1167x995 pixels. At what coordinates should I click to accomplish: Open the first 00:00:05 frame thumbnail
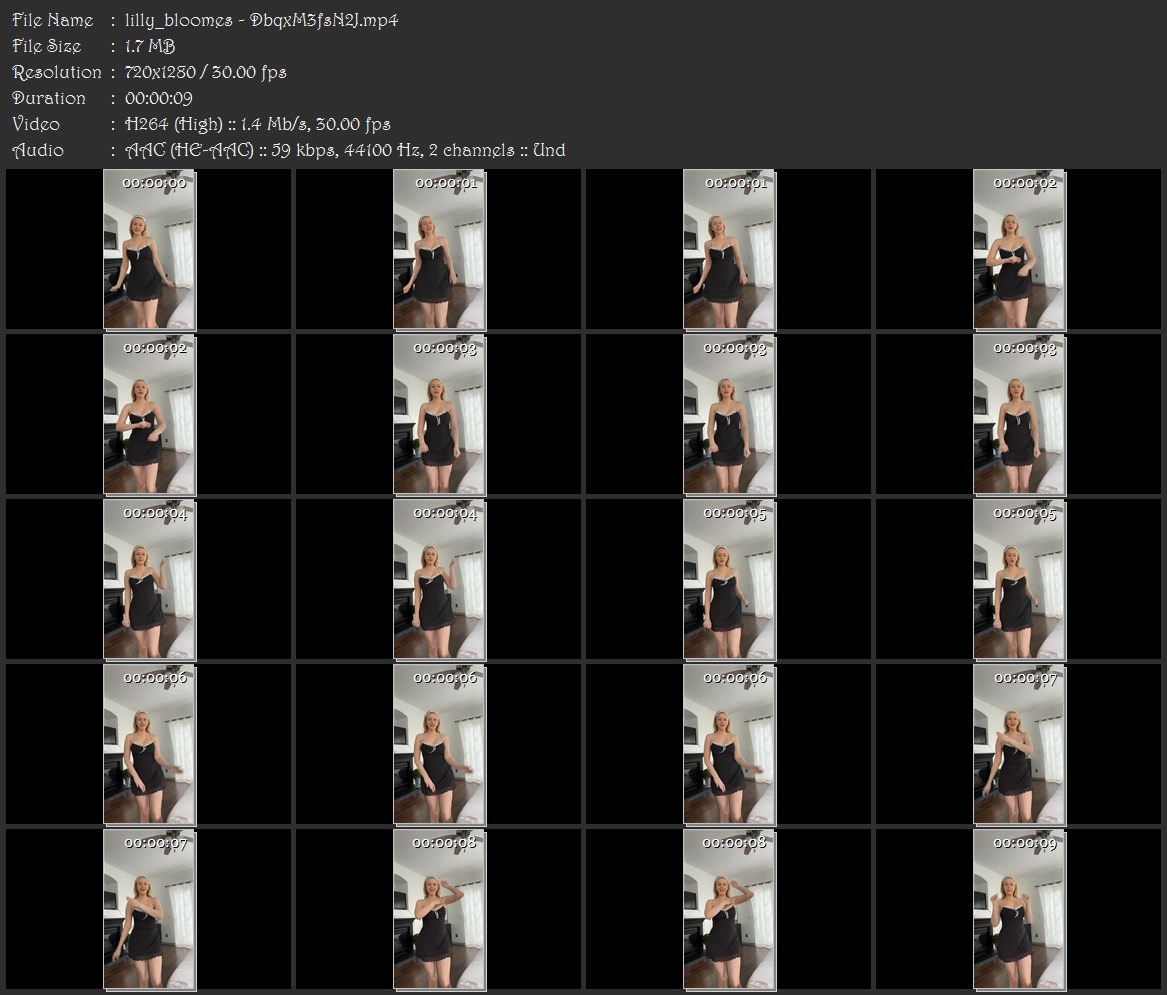(729, 580)
